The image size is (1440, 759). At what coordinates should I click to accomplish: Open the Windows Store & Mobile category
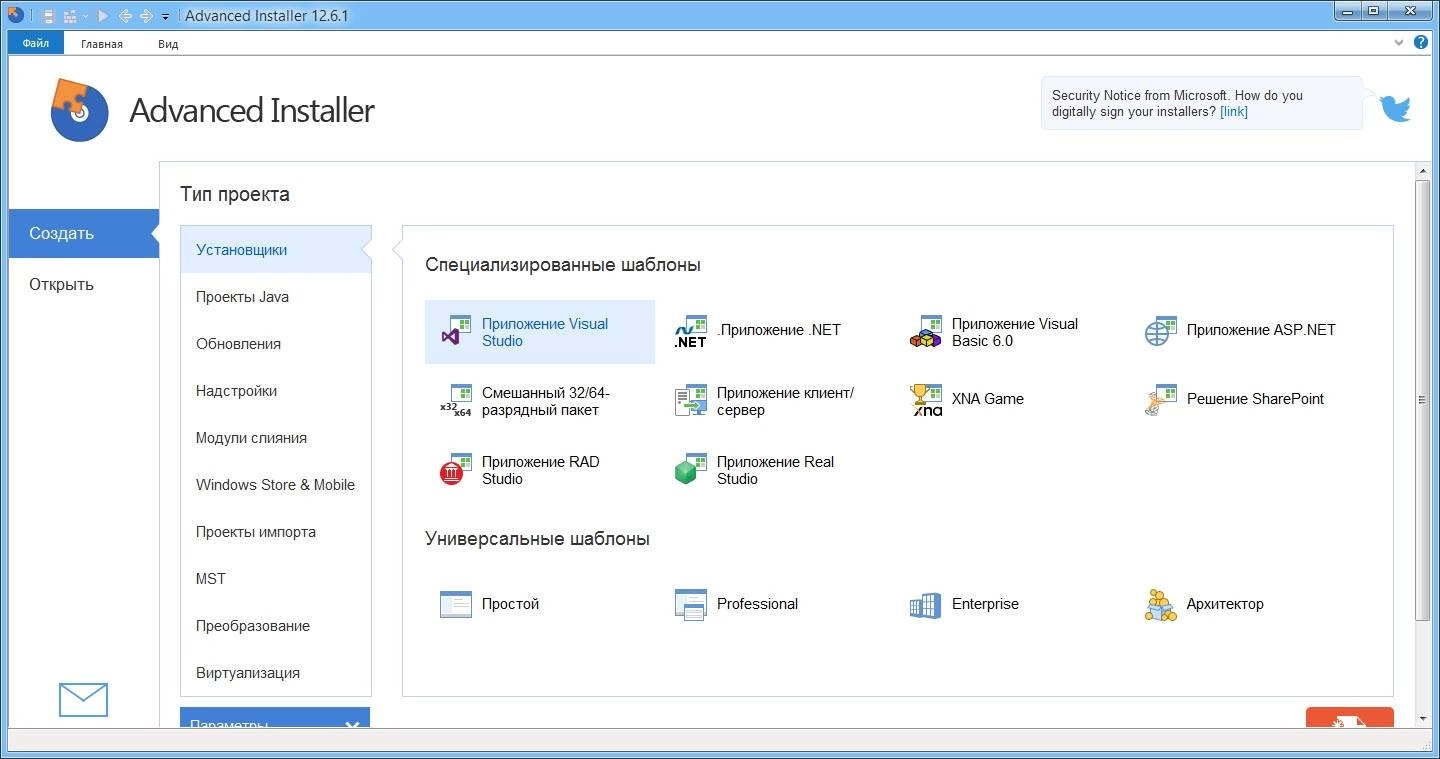click(276, 485)
